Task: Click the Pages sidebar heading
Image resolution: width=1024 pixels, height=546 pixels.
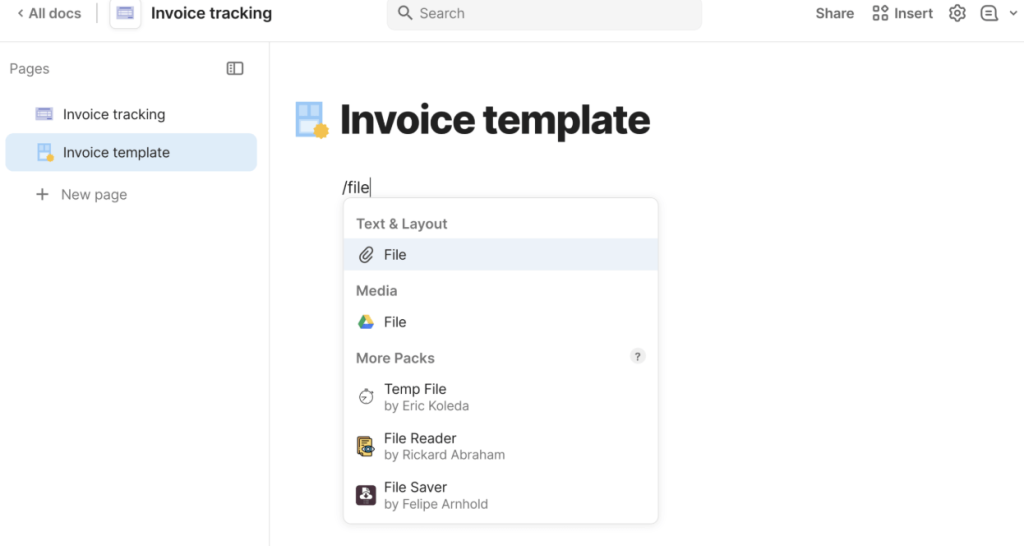Action: click(29, 69)
